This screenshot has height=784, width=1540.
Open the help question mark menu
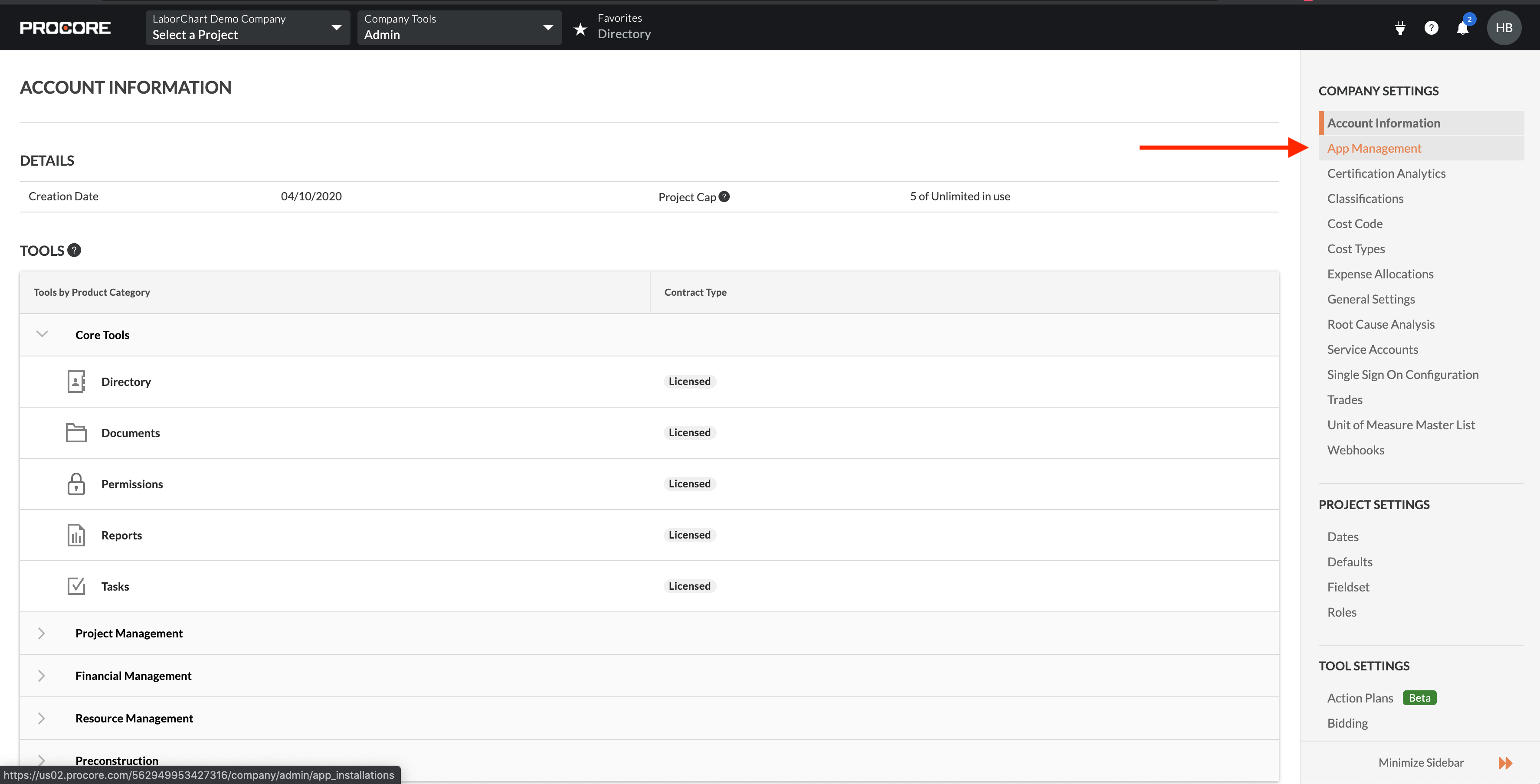pyautogui.click(x=1431, y=27)
